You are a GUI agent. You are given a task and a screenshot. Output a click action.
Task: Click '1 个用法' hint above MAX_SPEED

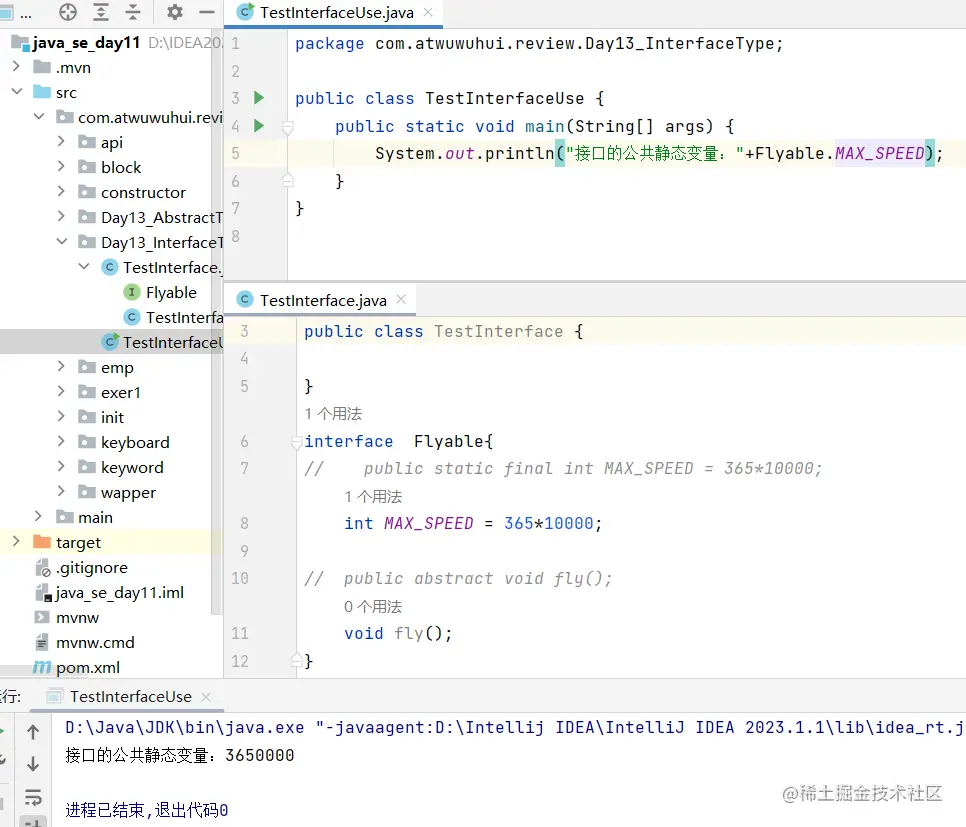(373, 497)
